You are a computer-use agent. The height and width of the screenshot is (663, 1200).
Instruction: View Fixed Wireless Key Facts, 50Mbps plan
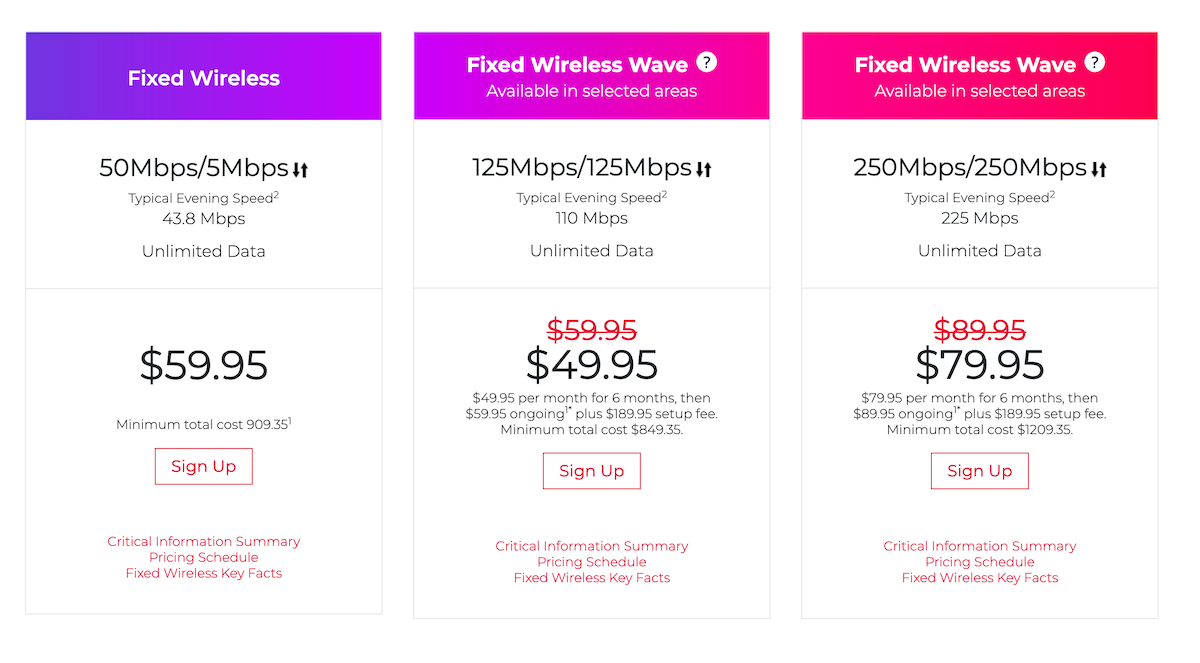203,574
